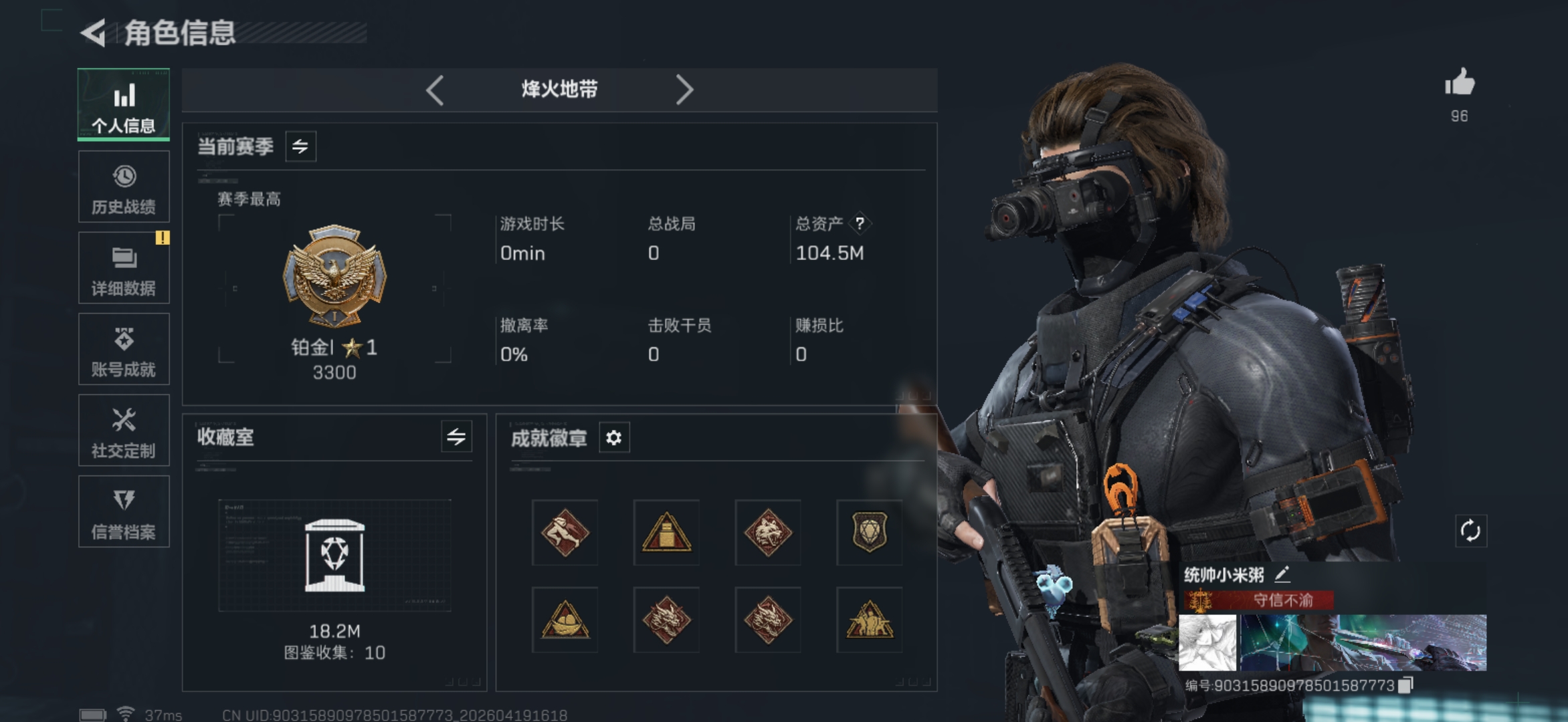Open the 信誉档案 credit record
This screenshot has height=722, width=1568.
click(x=124, y=512)
